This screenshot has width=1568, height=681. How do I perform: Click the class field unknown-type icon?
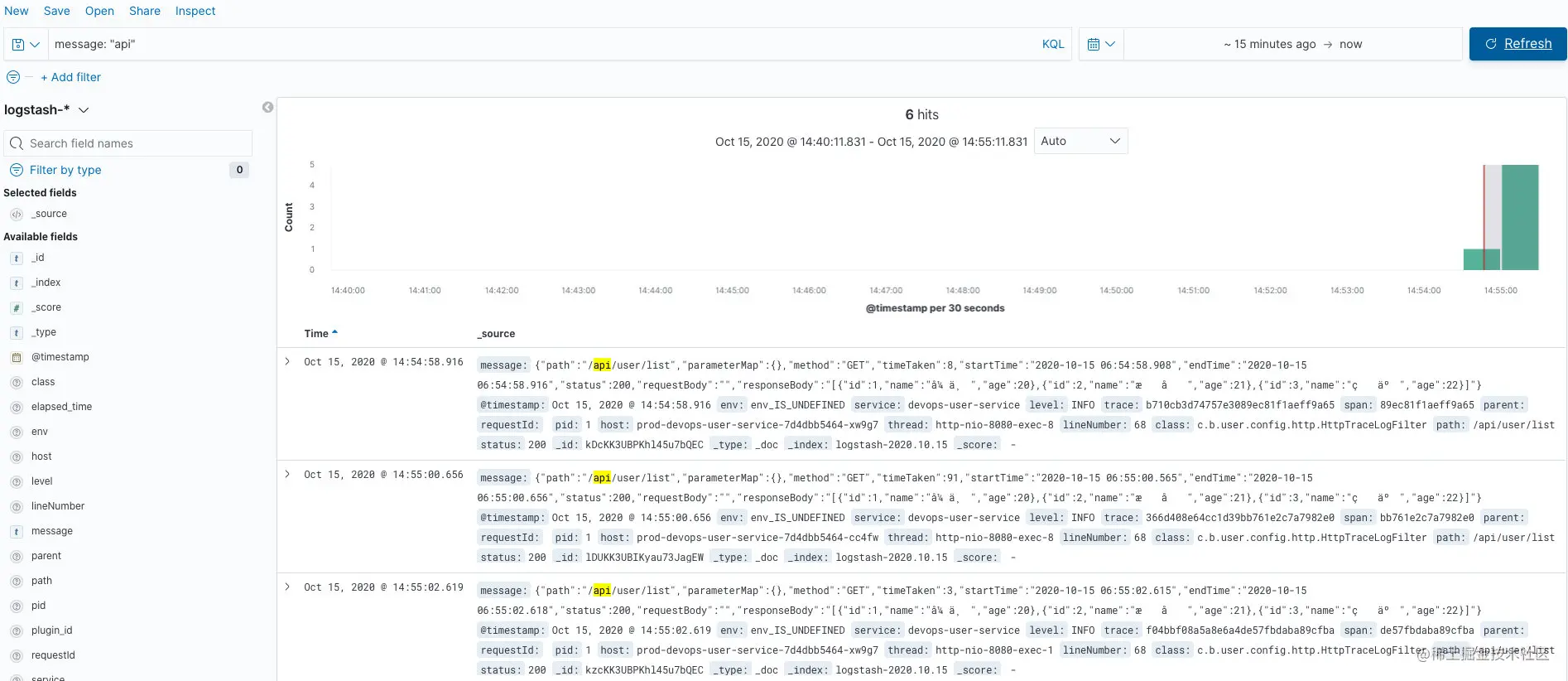[17, 382]
